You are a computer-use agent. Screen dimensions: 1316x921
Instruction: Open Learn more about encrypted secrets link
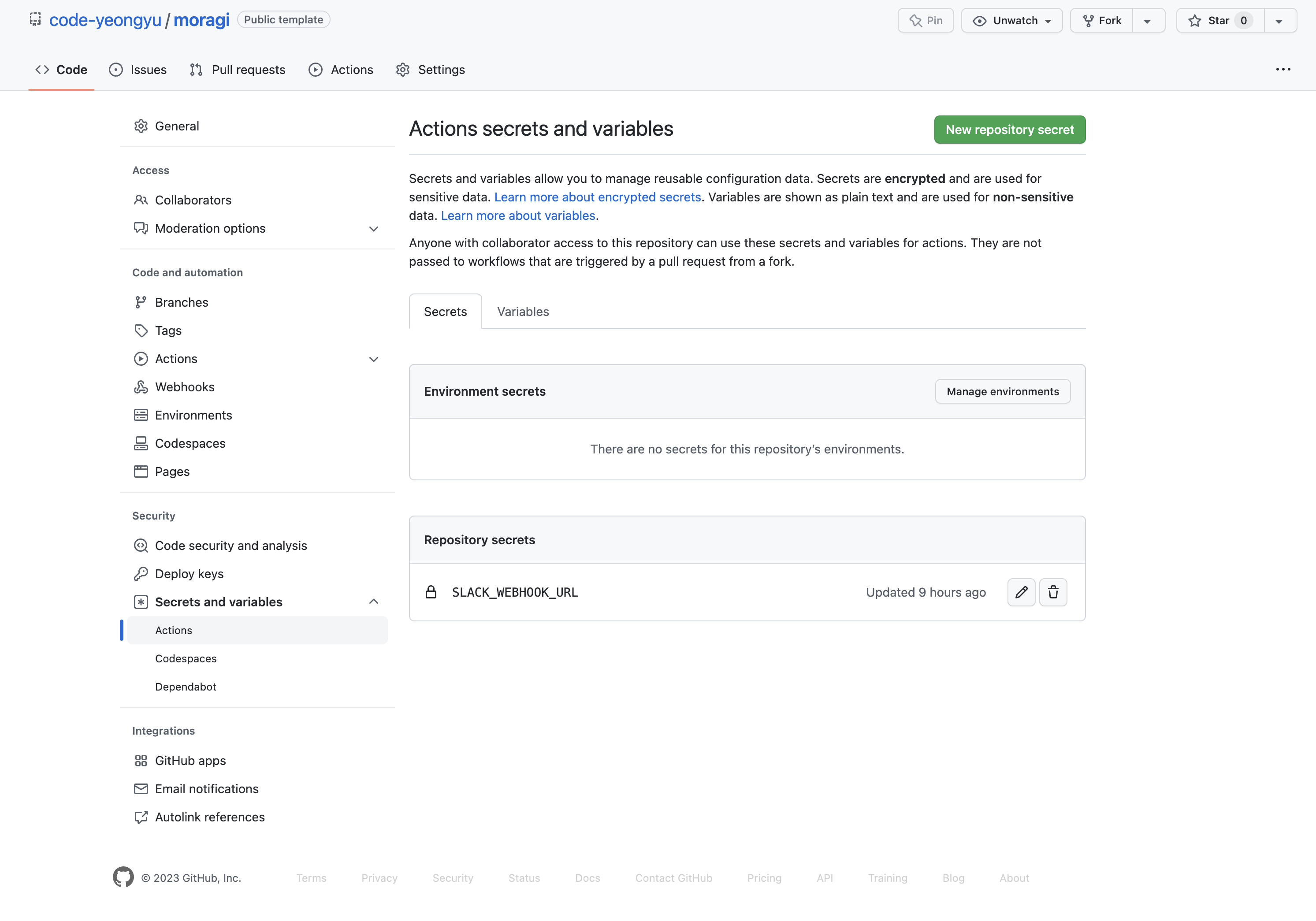coord(597,197)
